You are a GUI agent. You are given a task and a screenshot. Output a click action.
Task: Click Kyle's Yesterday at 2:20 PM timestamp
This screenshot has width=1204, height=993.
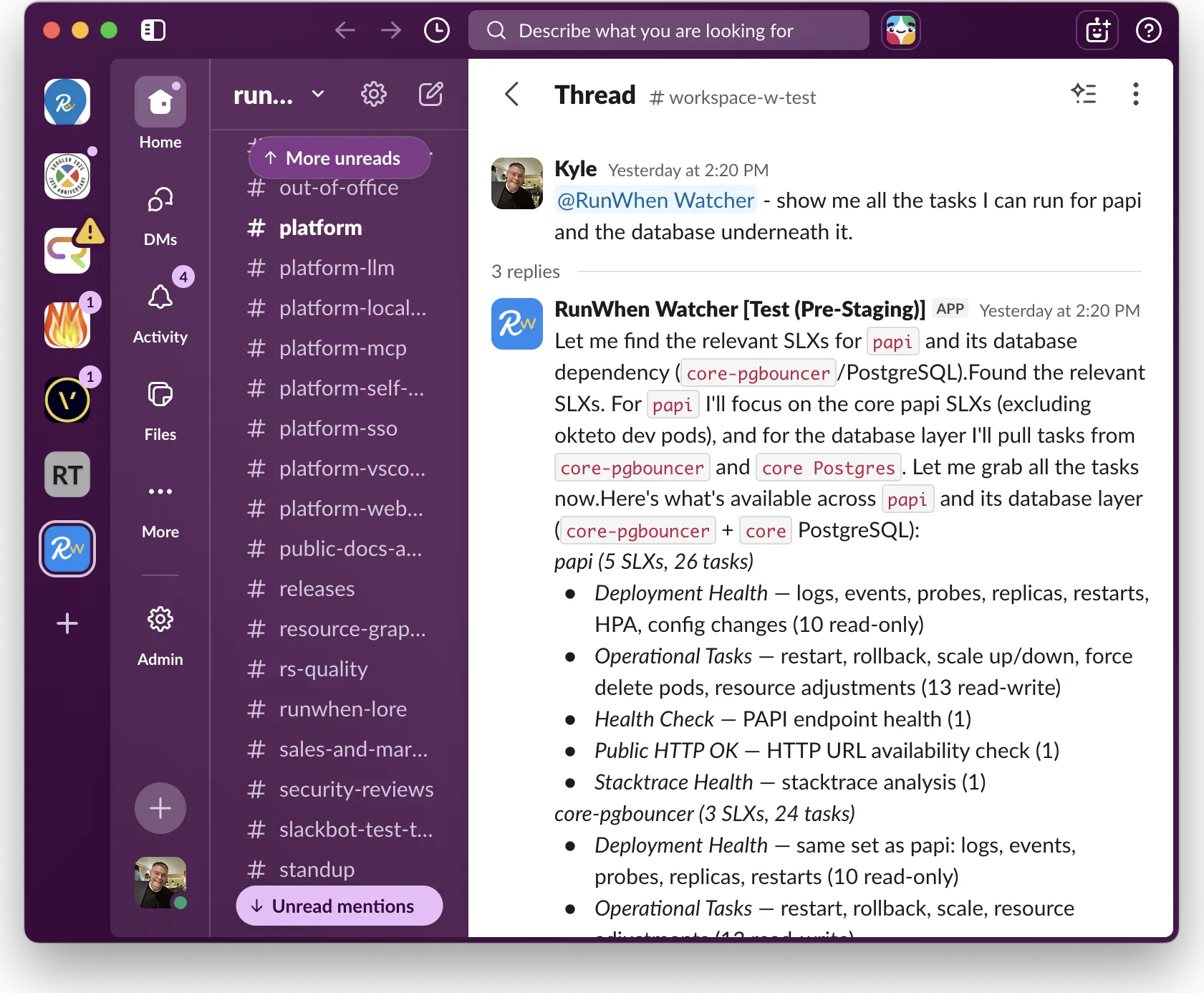click(x=688, y=170)
